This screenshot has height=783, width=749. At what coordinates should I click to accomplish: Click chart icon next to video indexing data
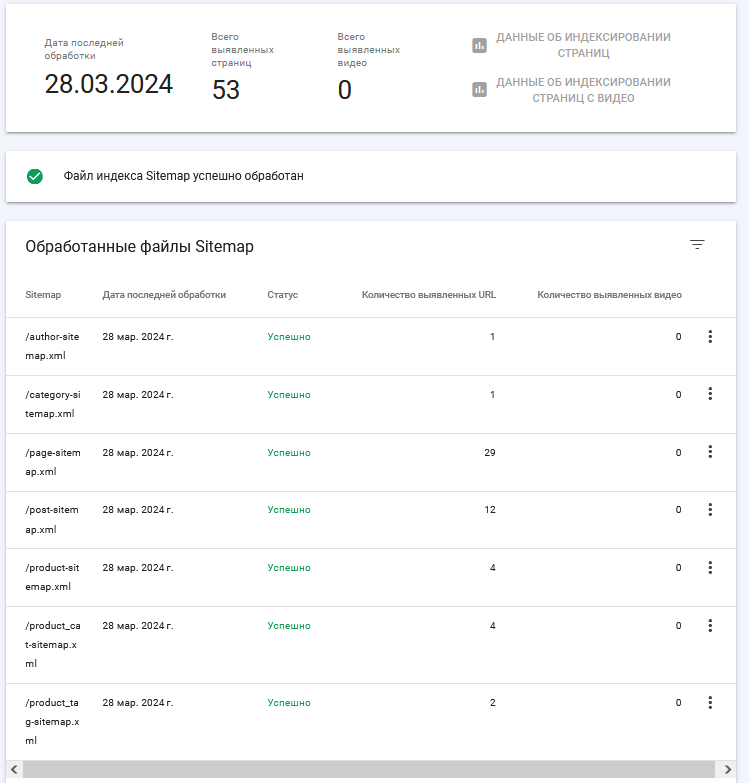(x=479, y=90)
